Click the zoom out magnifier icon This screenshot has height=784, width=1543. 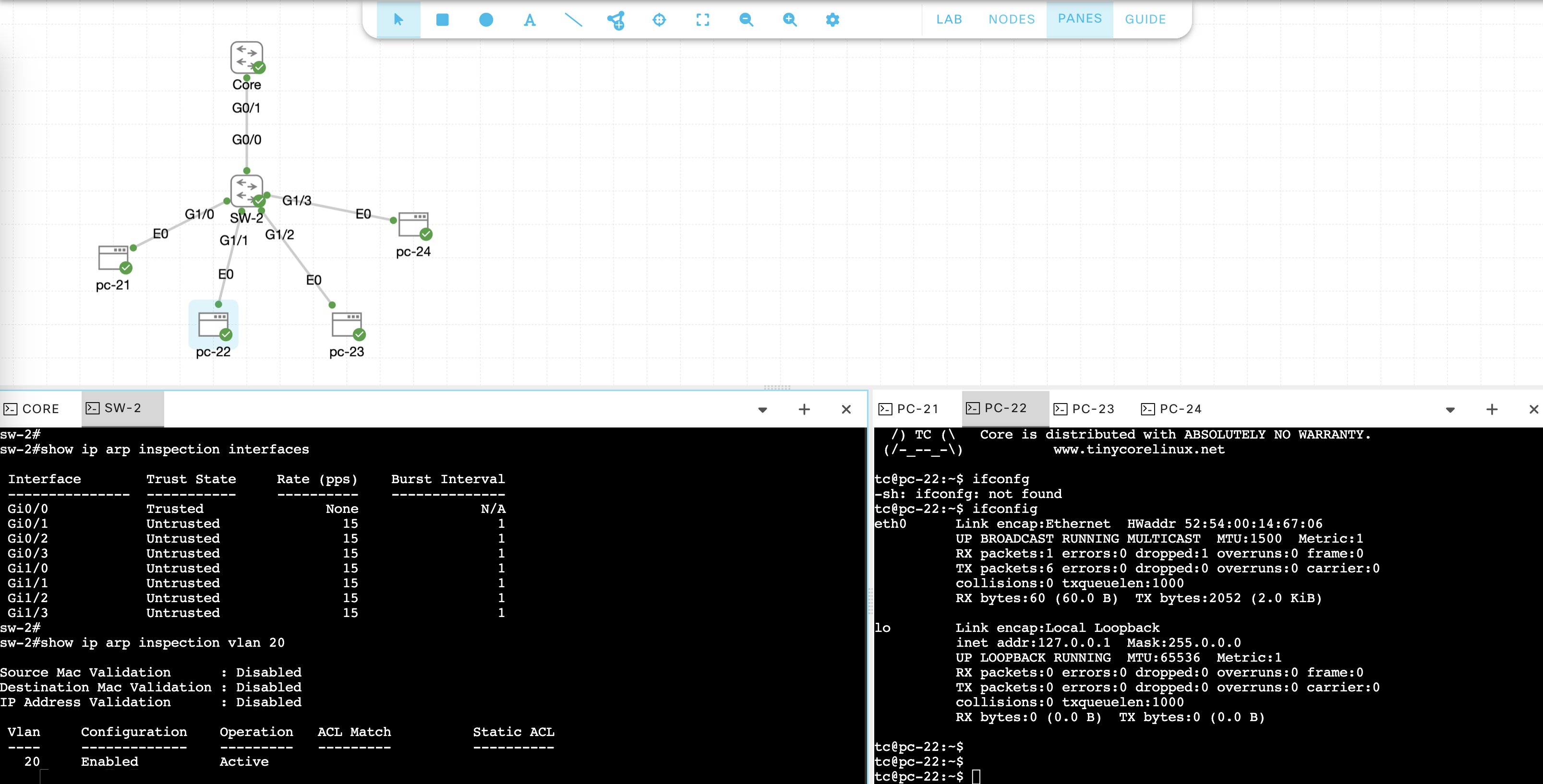[x=746, y=20]
